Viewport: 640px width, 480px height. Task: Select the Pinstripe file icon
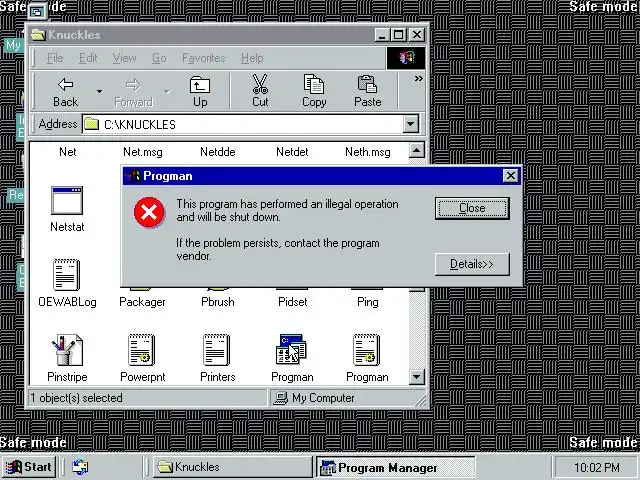pos(67,350)
